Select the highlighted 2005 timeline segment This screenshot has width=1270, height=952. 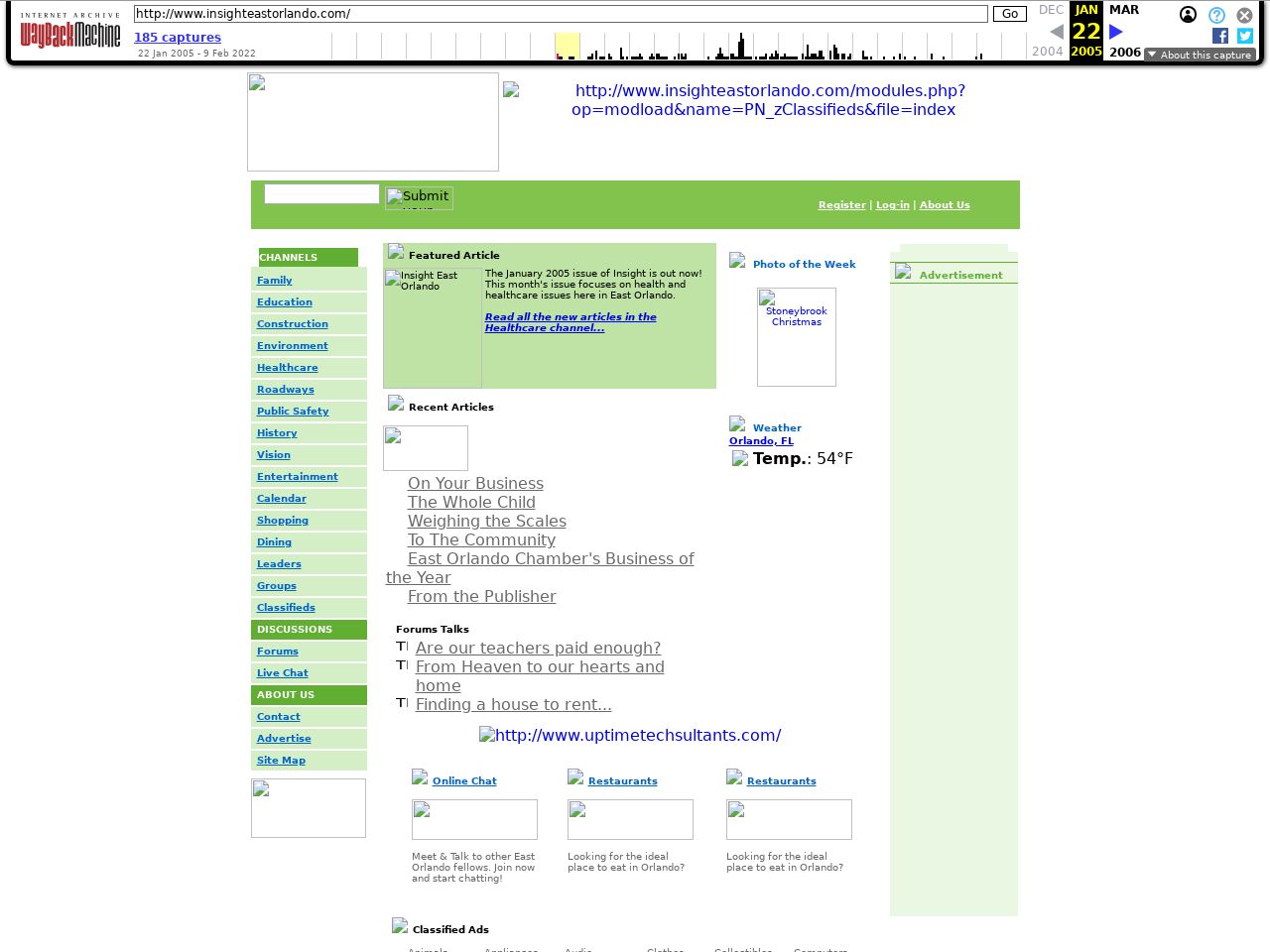coord(567,46)
